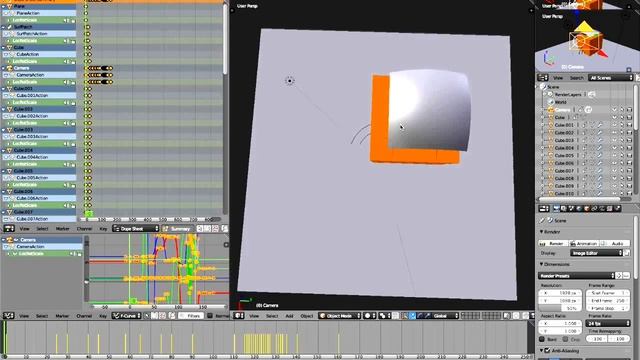Adjust the resolution percentage 50% slider

point(561,308)
